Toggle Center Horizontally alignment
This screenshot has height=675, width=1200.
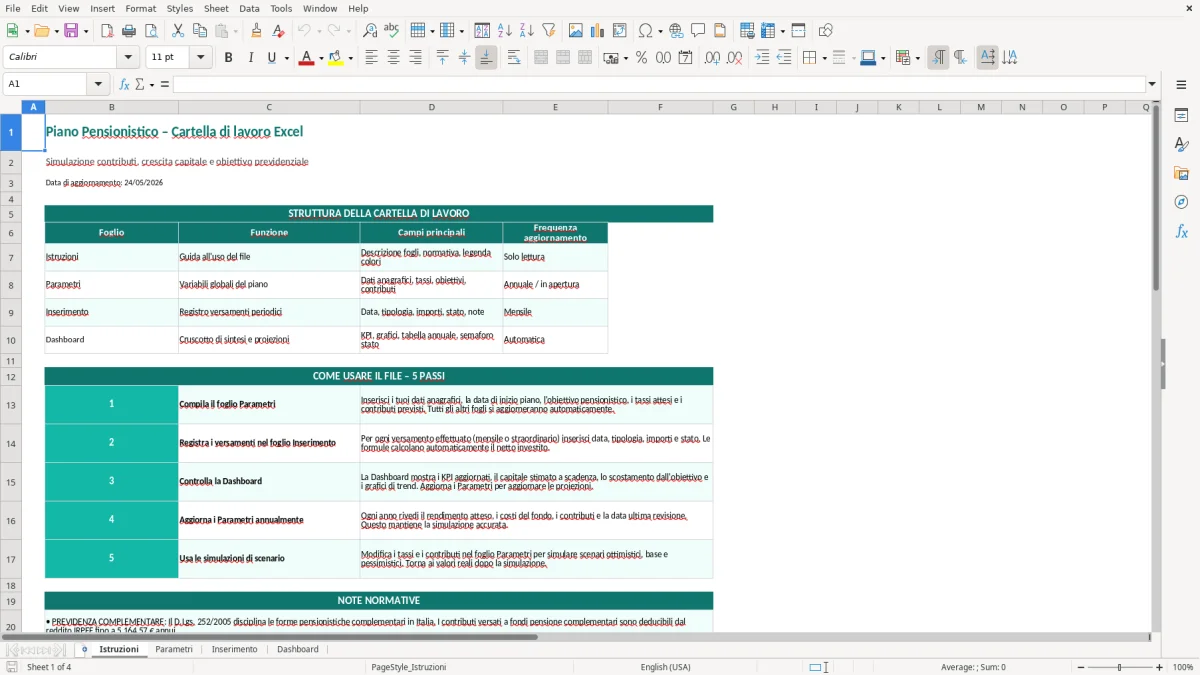click(x=393, y=58)
